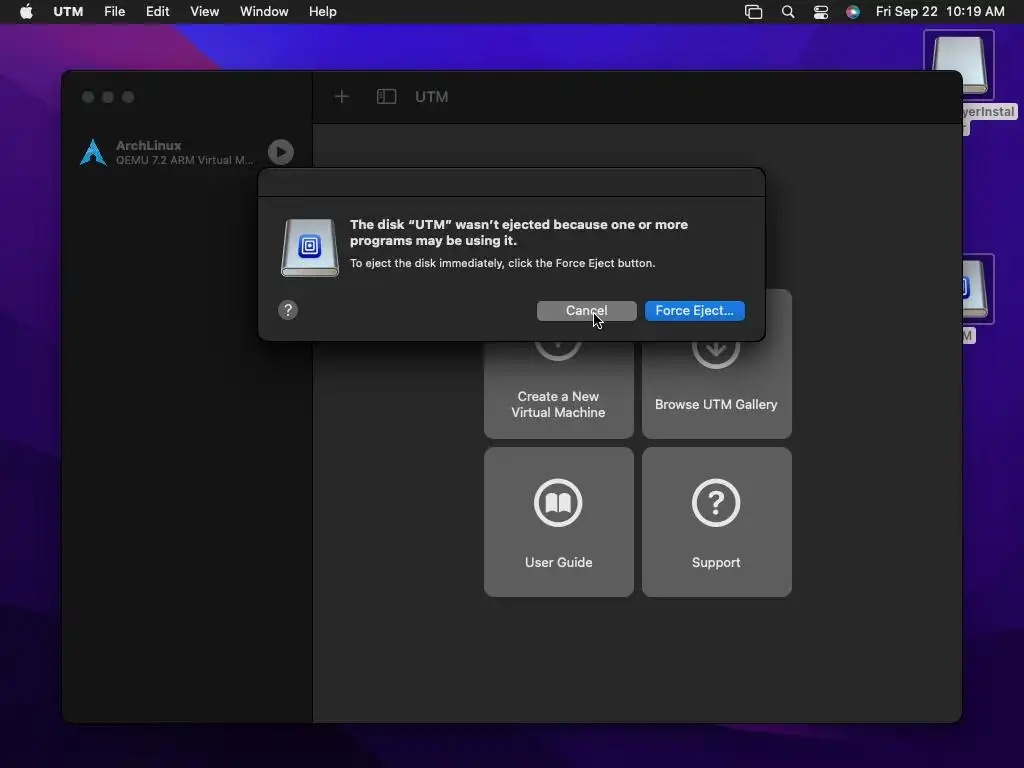Open the Support tile
The width and height of the screenshot is (1024, 768).
tap(717, 522)
